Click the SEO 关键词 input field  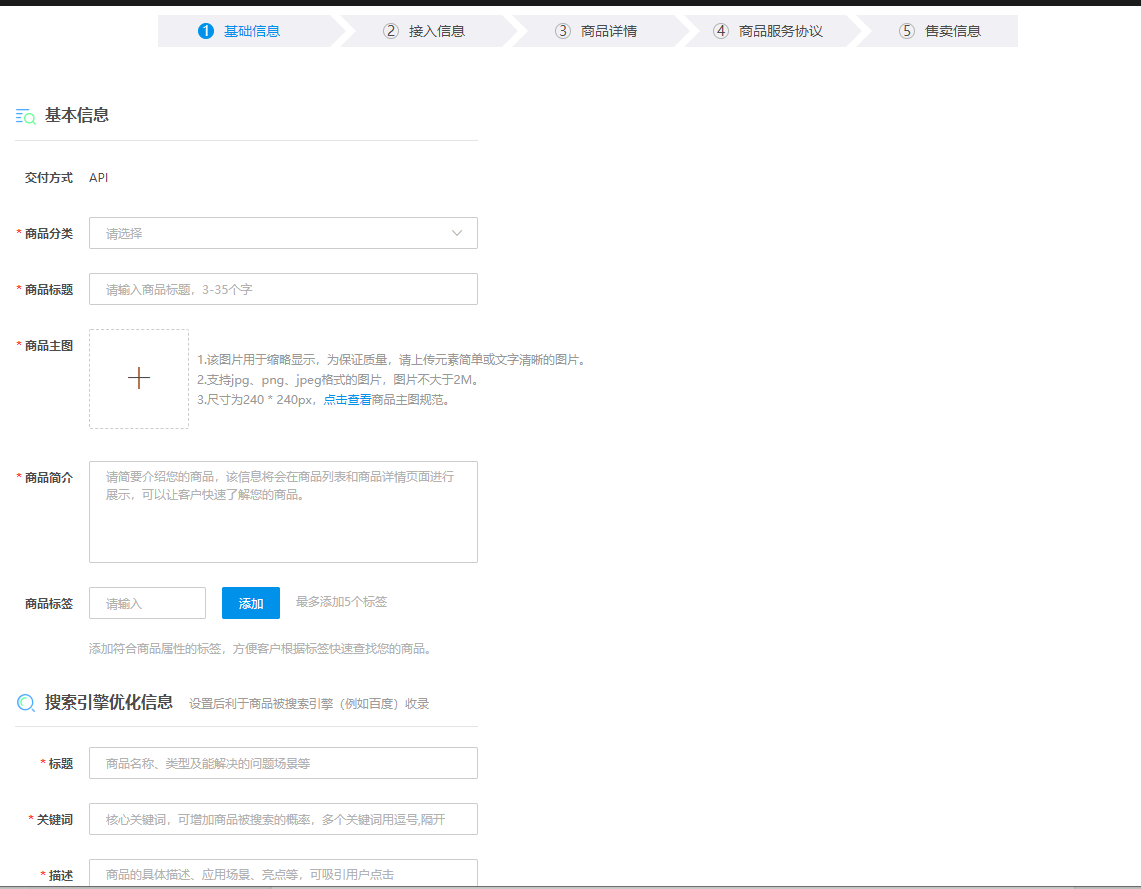pyautogui.click(x=283, y=819)
